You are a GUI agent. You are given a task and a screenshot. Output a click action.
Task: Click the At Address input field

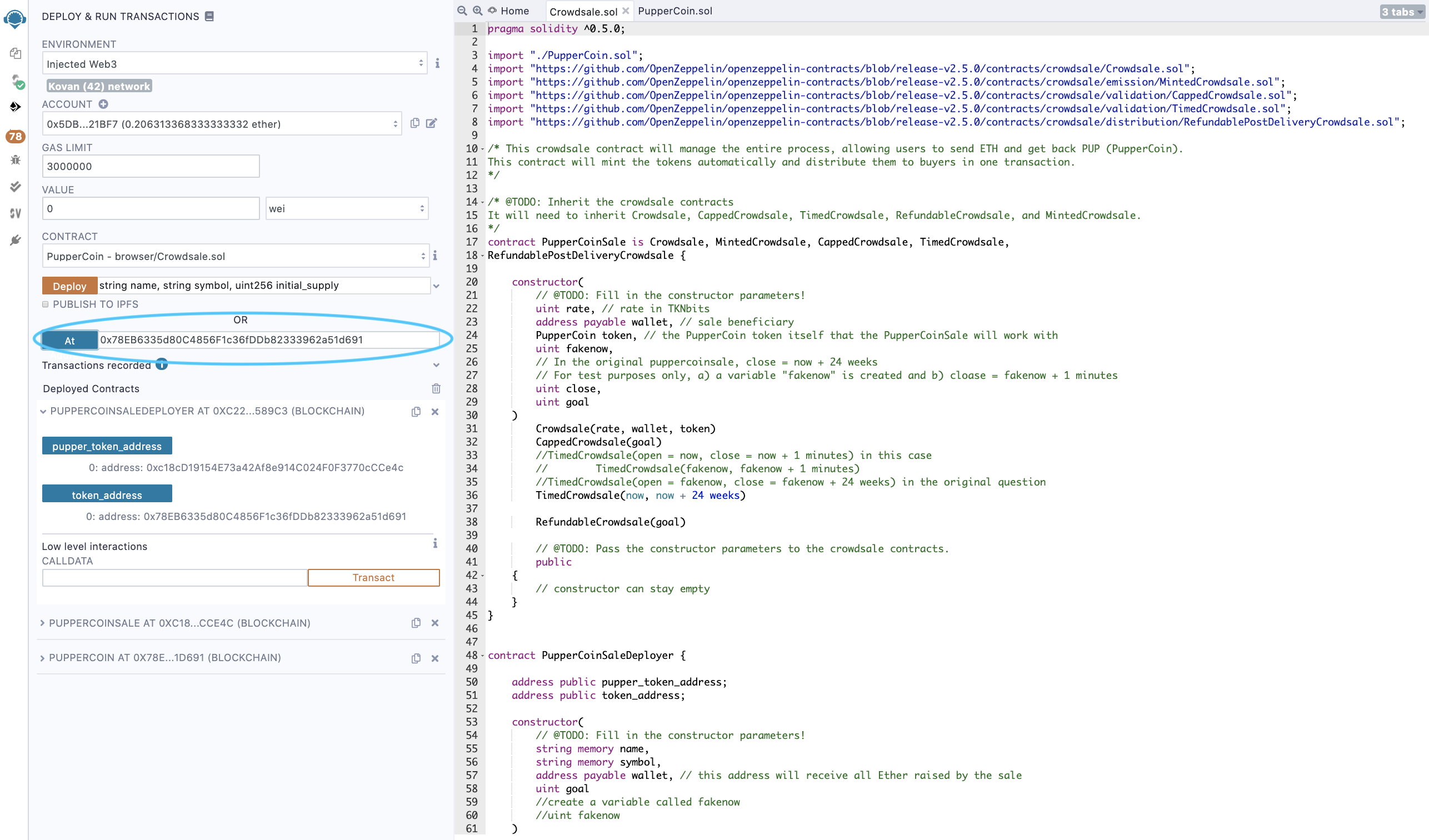269,340
